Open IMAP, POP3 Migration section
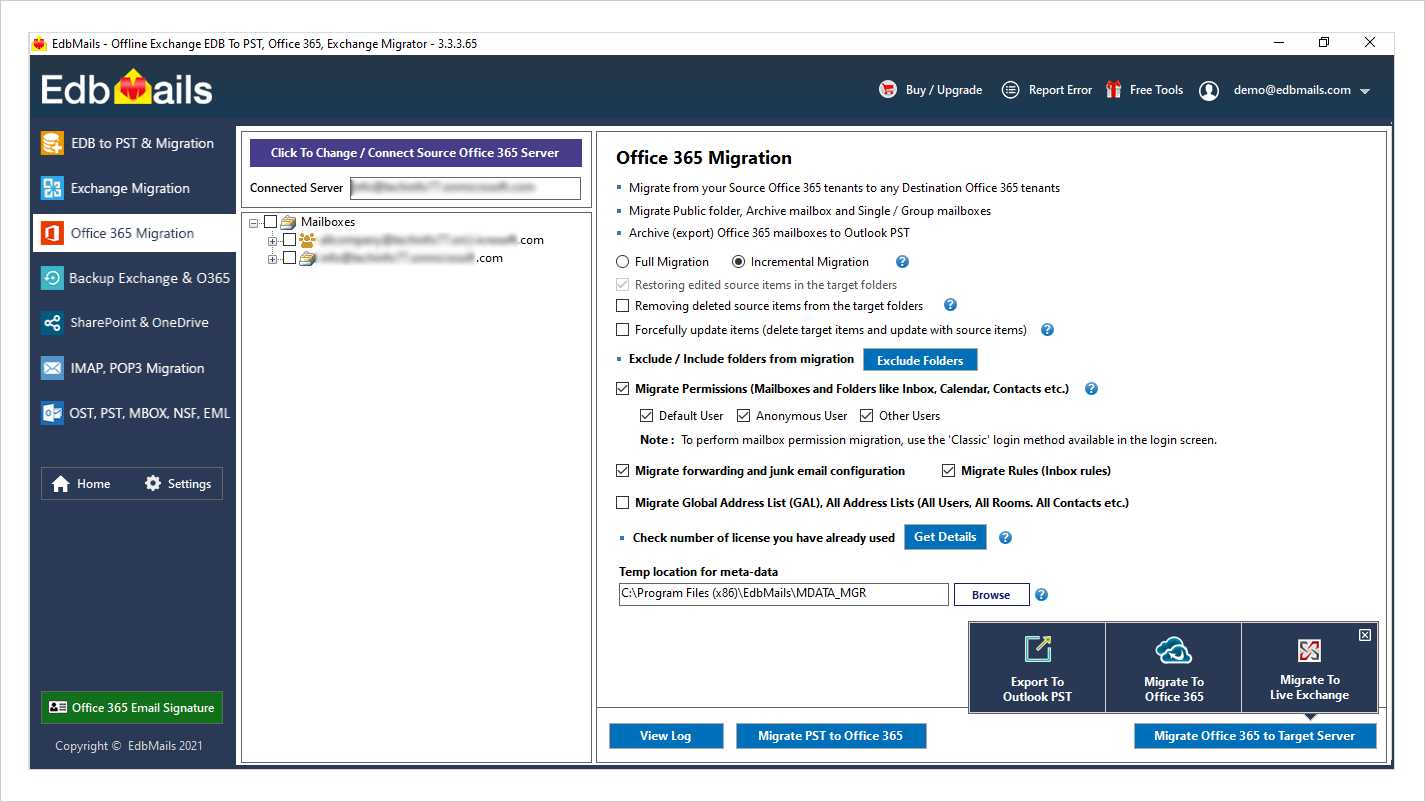This screenshot has width=1425, height=802. point(134,368)
